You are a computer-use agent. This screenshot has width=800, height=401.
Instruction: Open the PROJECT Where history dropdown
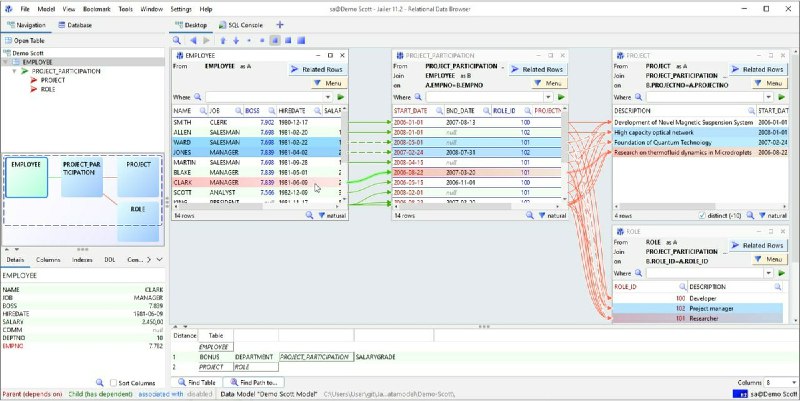[x=768, y=97]
